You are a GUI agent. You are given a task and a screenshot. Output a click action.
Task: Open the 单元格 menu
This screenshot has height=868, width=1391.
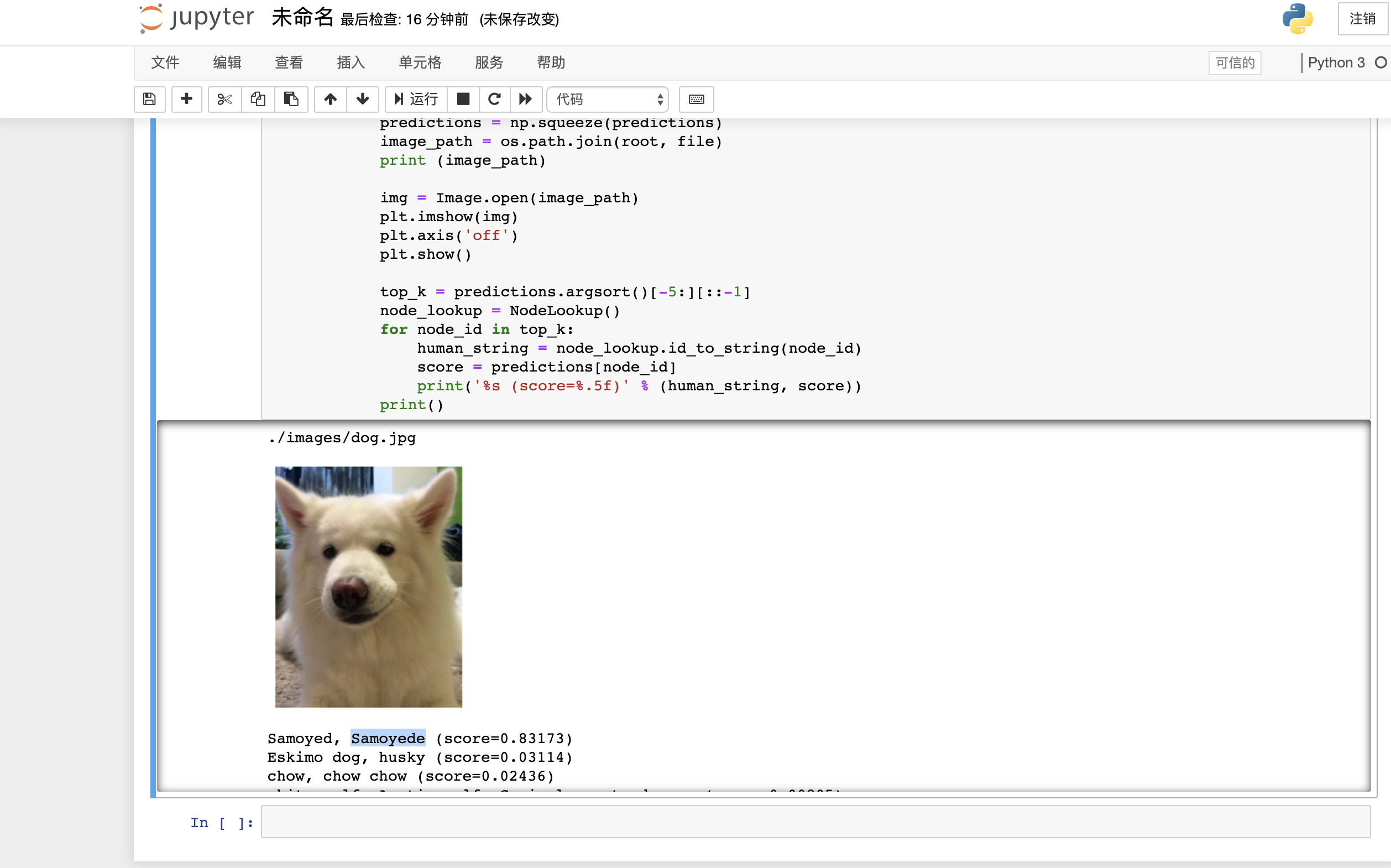click(x=420, y=62)
